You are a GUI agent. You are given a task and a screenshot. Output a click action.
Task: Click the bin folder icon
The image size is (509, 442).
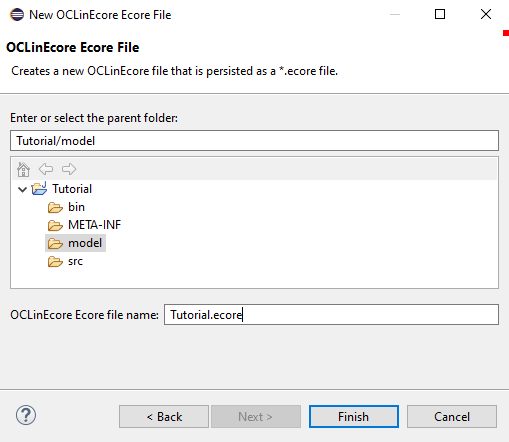coord(55,207)
